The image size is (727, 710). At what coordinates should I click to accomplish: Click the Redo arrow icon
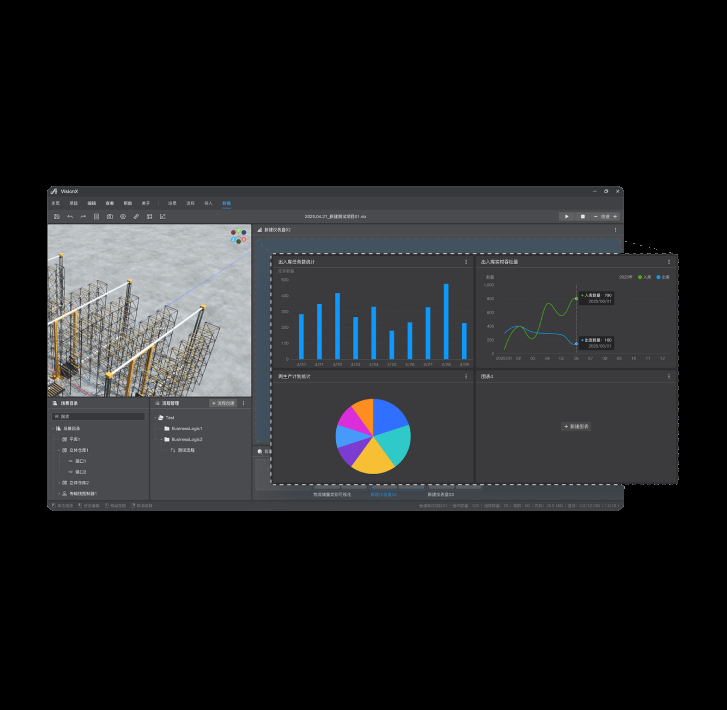point(83,217)
